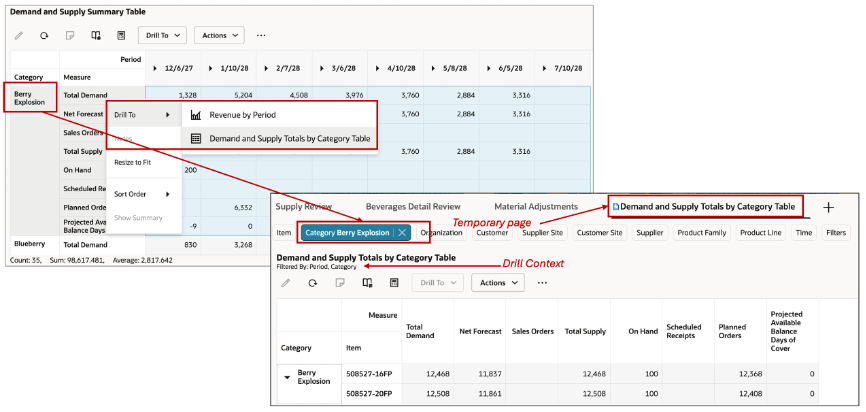Remove the Category Berry Explosion filter chip

click(402, 233)
